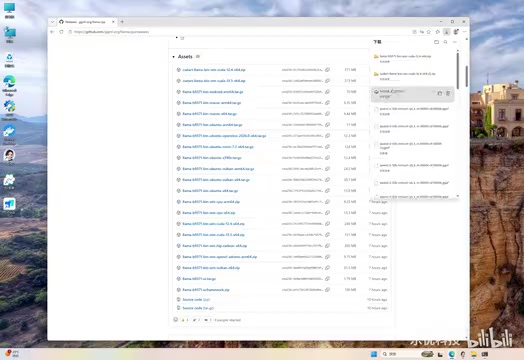Open the tab list dropdown in the title bar
This screenshot has height=360, width=524.
coord(52,22)
